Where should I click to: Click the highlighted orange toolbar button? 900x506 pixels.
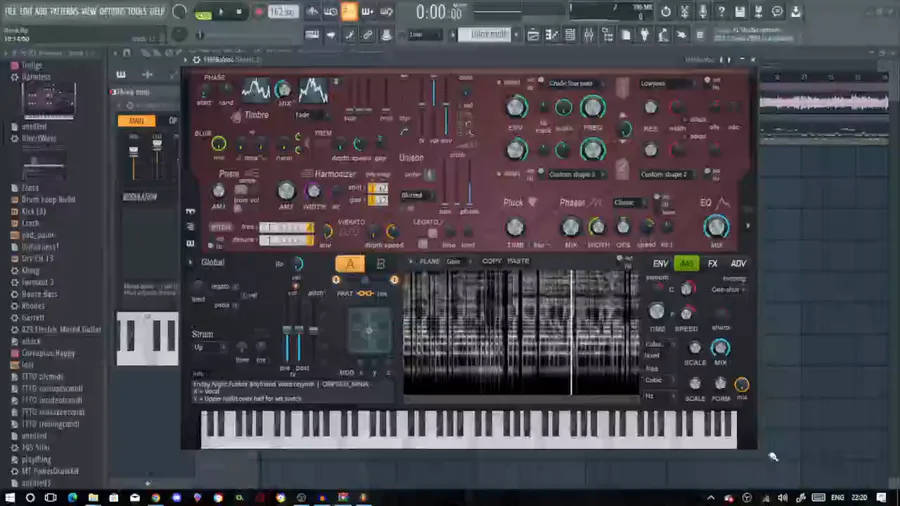[348, 11]
